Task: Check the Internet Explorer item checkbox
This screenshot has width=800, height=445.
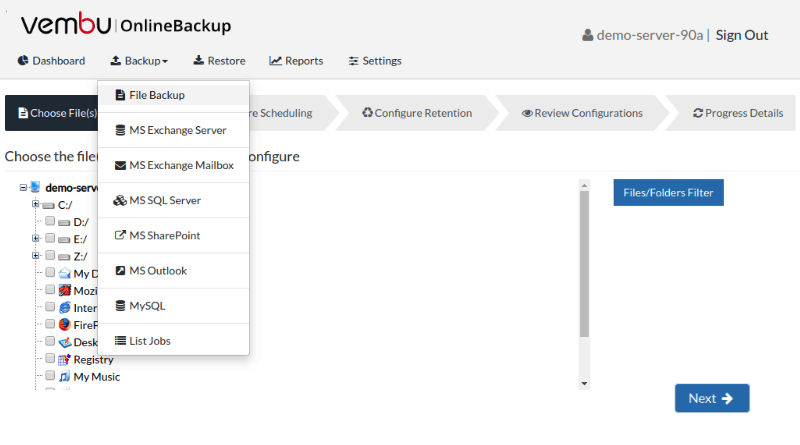Action: click(50, 307)
